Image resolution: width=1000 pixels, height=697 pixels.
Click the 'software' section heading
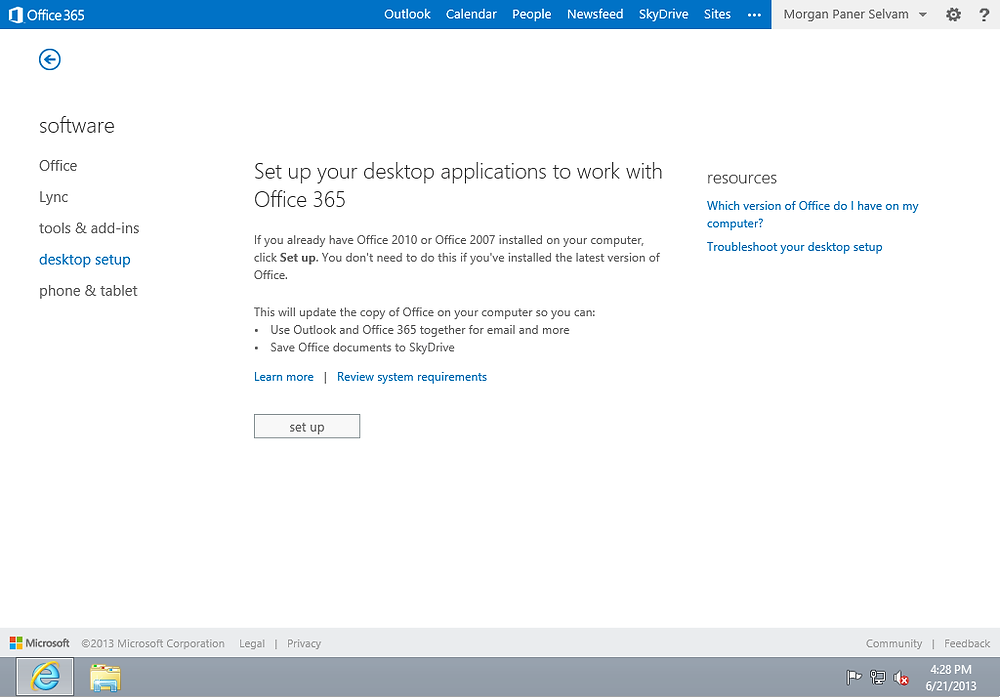(x=77, y=126)
